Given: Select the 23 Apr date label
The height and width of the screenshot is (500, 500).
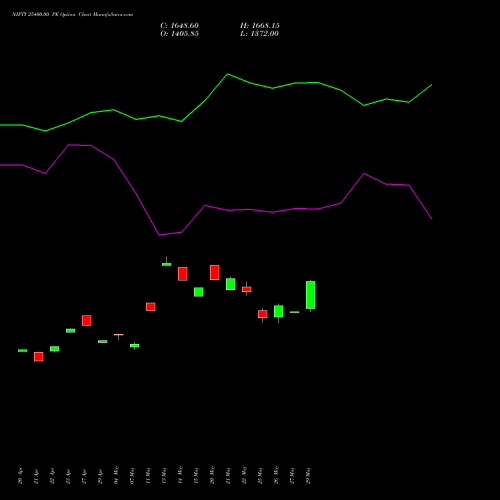Looking at the screenshot, I should coord(68,476).
